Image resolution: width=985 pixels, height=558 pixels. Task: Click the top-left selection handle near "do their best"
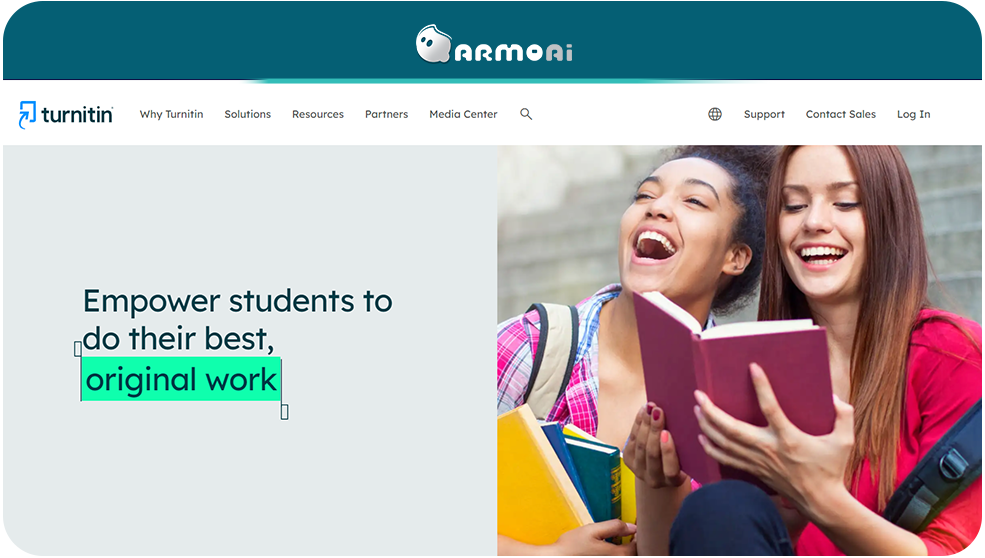pos(78,349)
